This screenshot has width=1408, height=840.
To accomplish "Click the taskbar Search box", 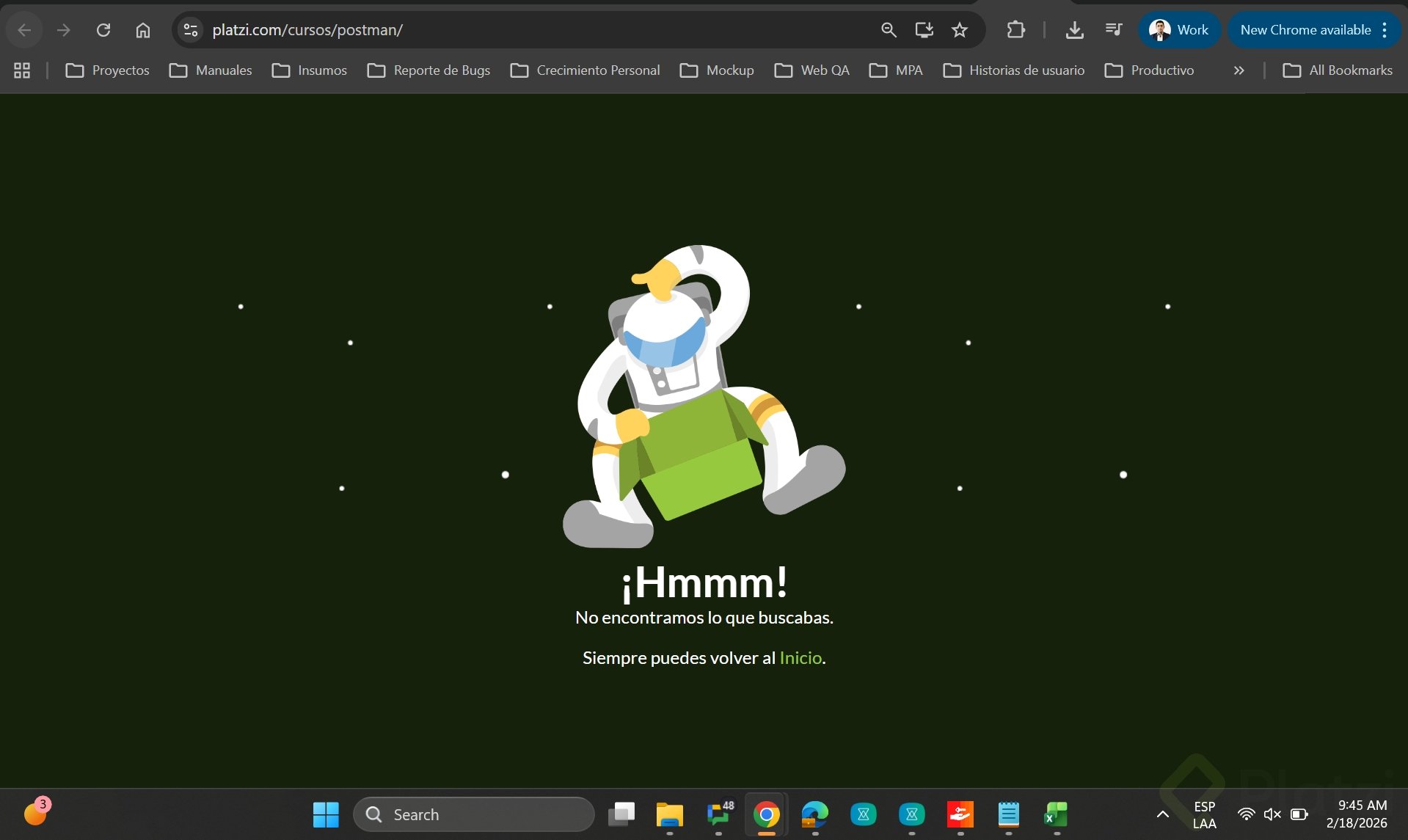I will tap(474, 814).
